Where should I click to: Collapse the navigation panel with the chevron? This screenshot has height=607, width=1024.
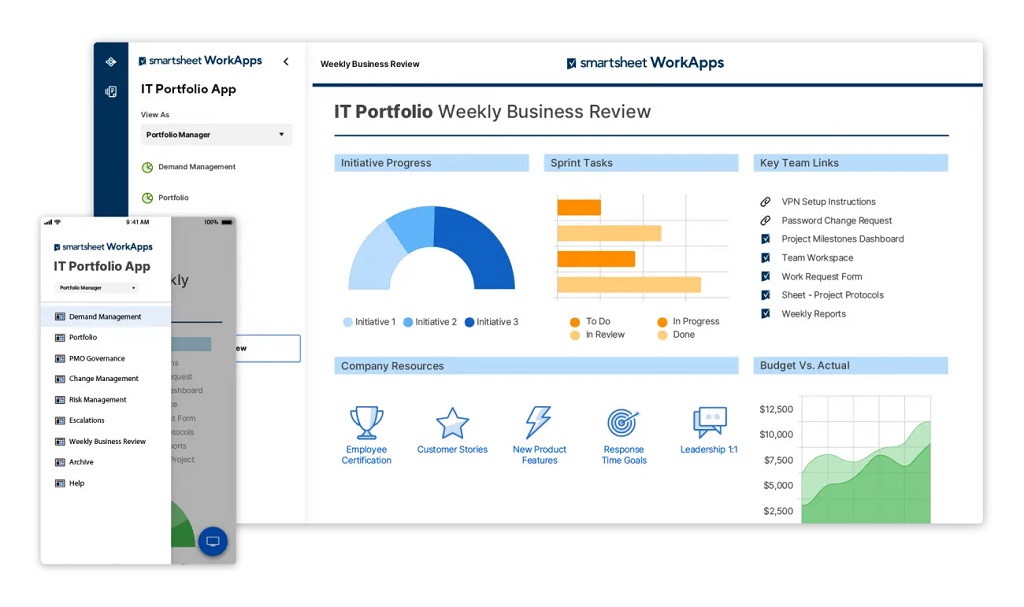click(x=286, y=61)
